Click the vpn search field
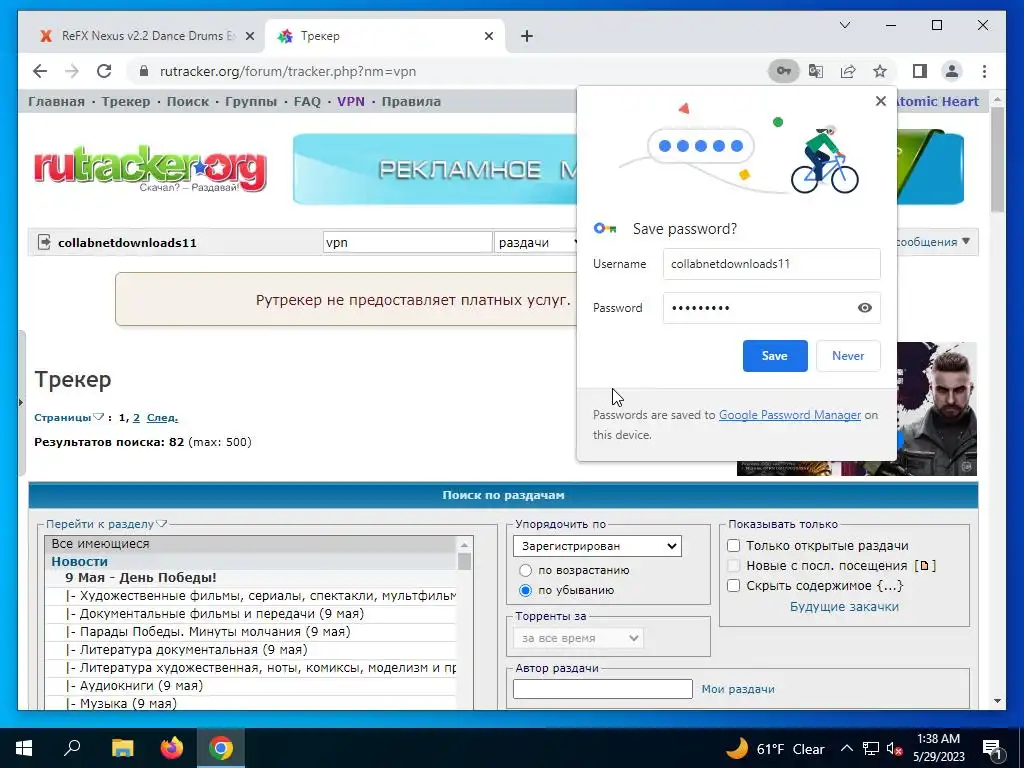Screen dimensions: 1024x768 (x=407, y=242)
